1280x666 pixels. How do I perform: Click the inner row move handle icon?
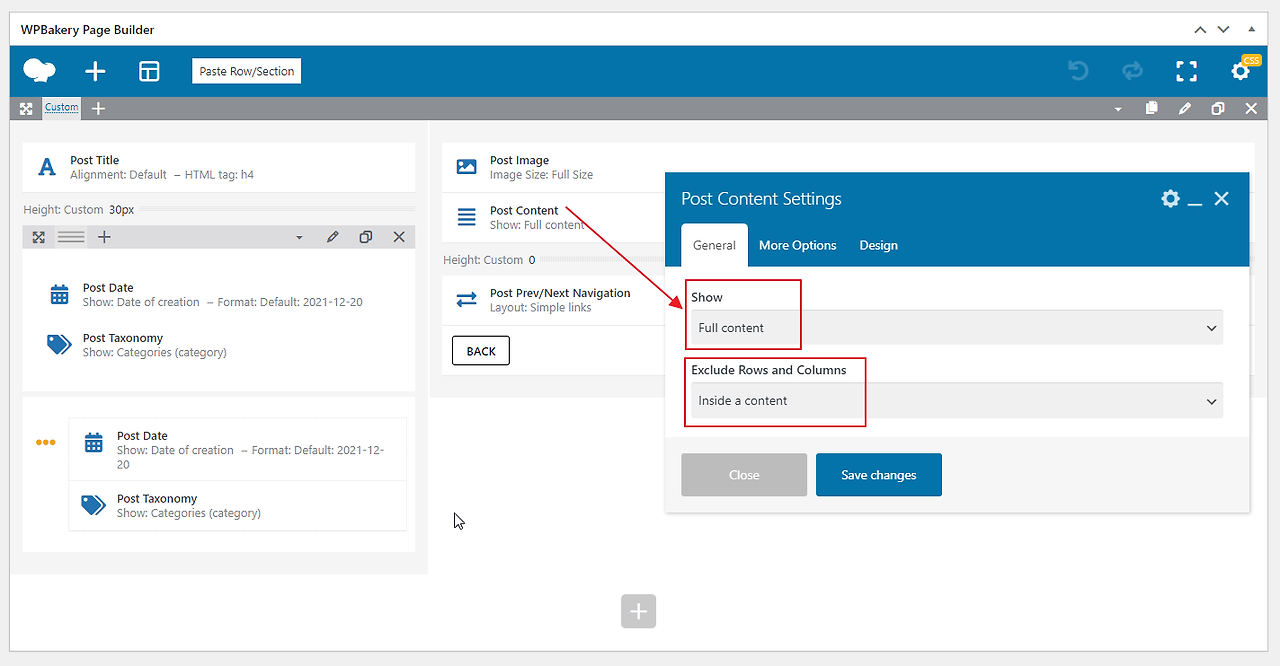[38, 237]
